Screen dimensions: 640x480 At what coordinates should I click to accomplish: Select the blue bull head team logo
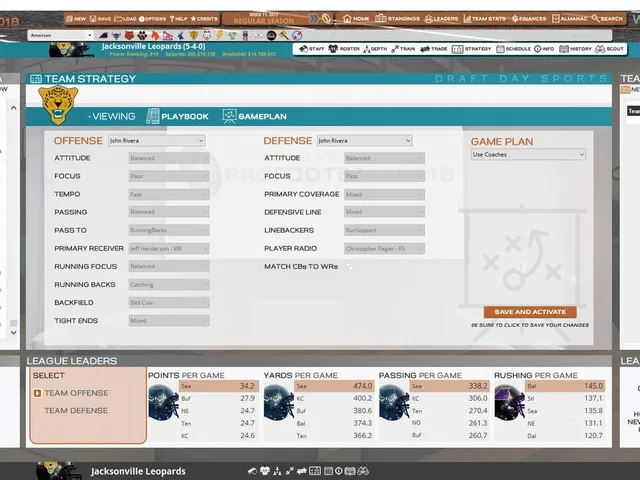point(116,36)
